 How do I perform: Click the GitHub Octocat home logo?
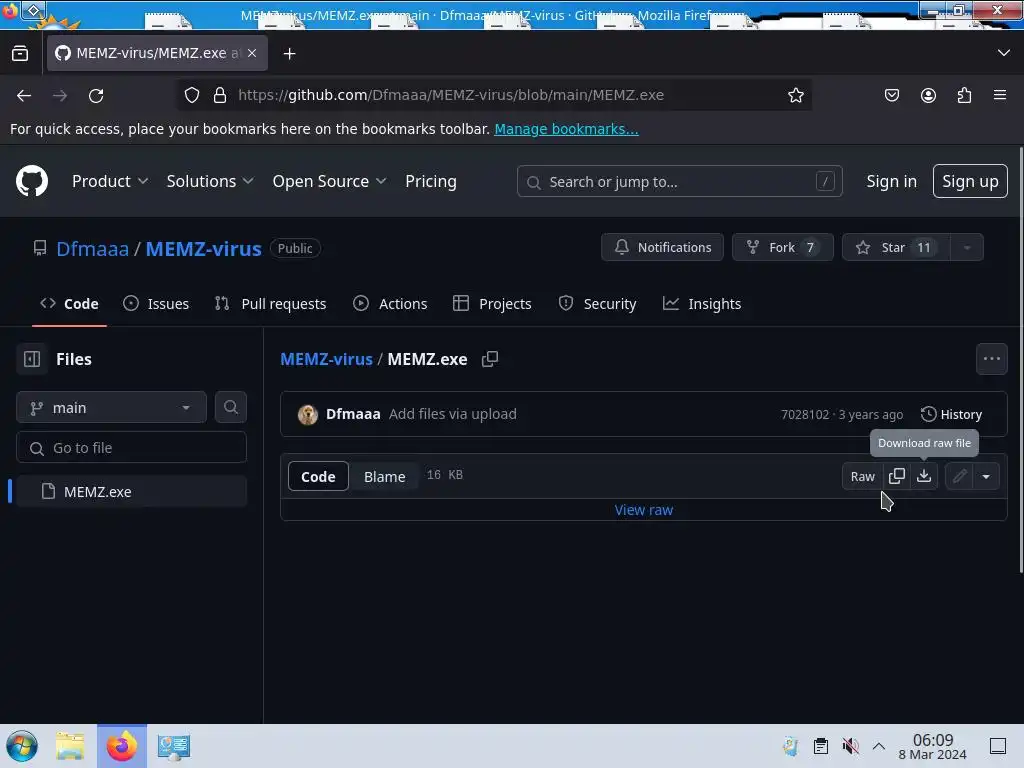[32, 181]
